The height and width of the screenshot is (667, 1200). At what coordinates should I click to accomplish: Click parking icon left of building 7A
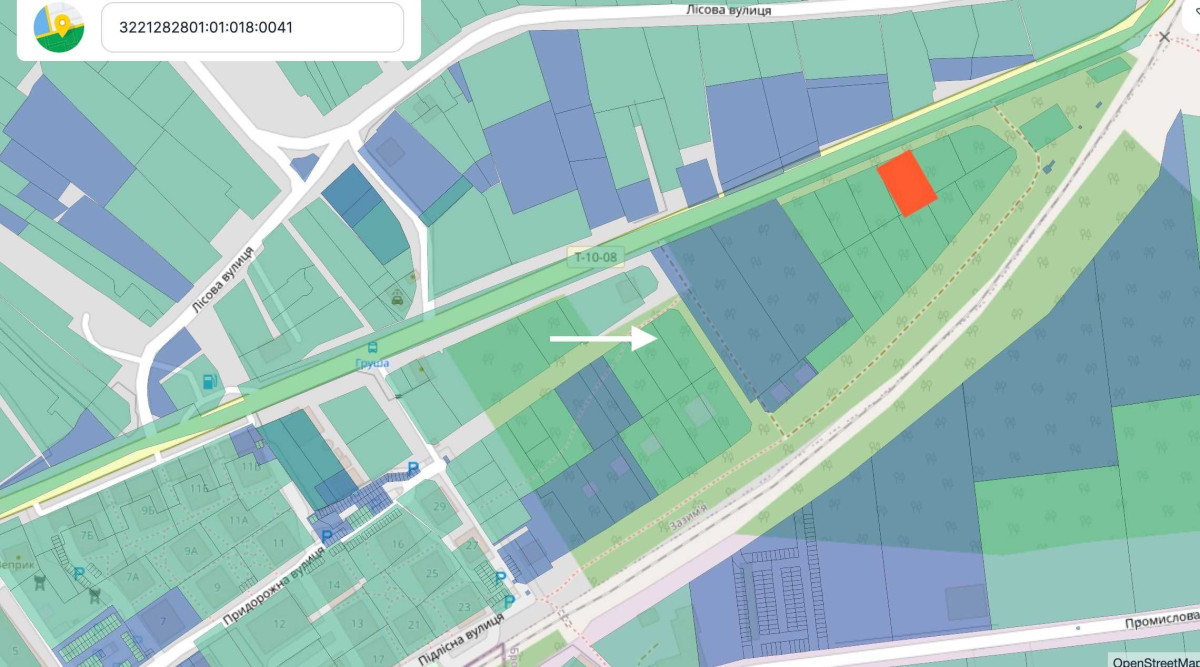[78, 573]
